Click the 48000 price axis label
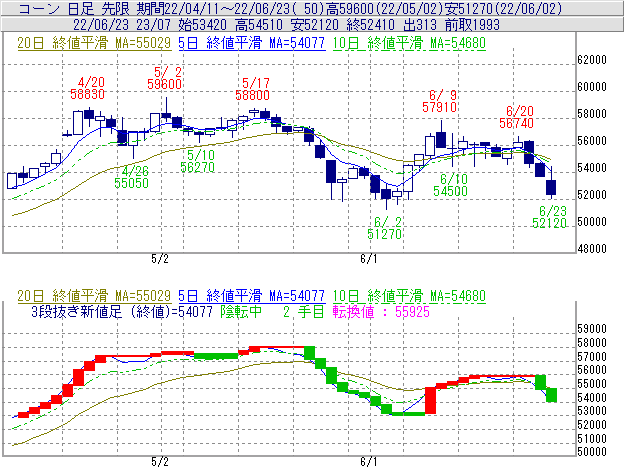The image size is (624, 475). click(592, 249)
